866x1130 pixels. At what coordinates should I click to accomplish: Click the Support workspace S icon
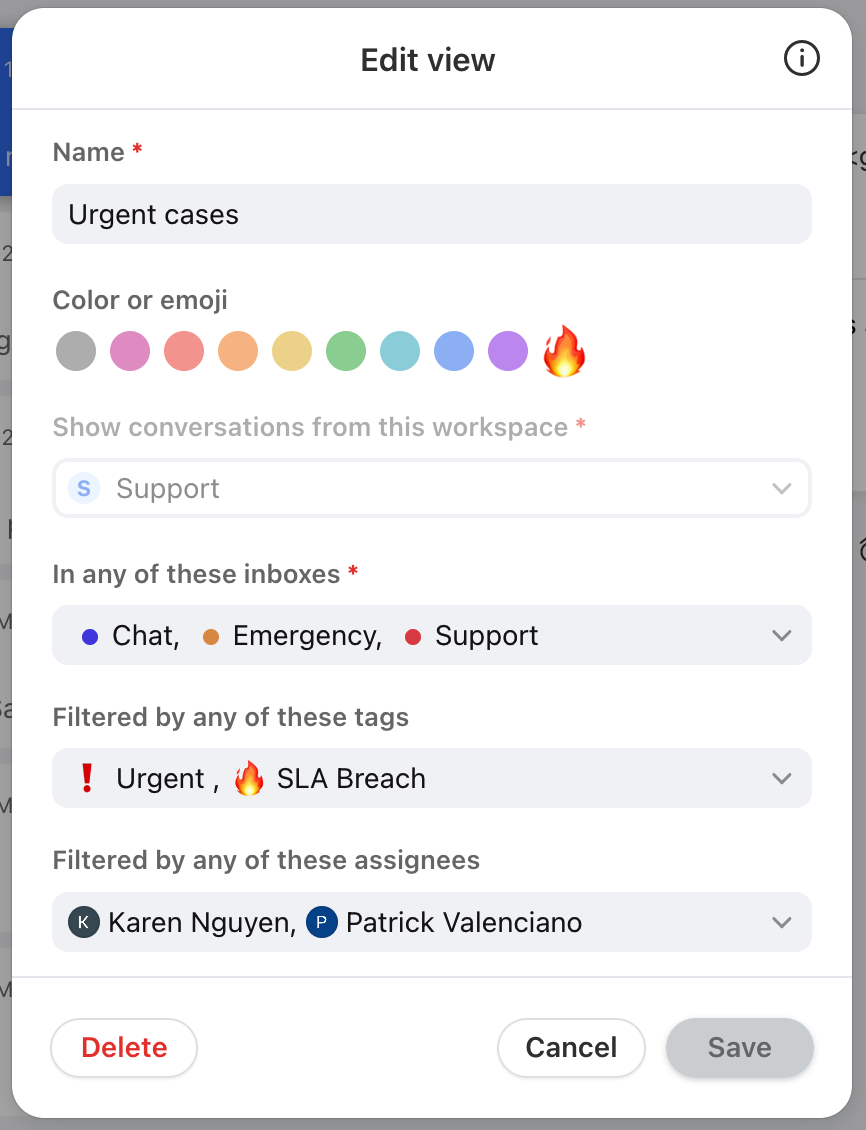tap(84, 488)
